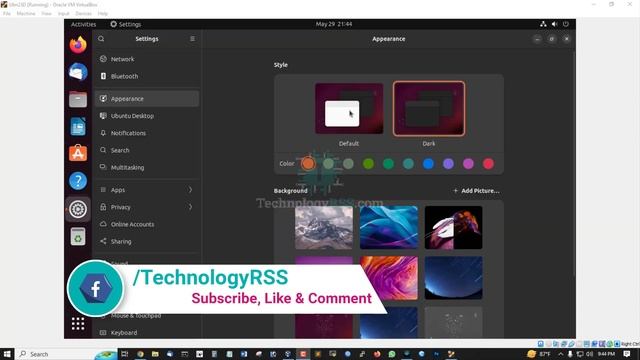
Task: Select the night sky star-trail wallpaper
Action: coord(453,278)
